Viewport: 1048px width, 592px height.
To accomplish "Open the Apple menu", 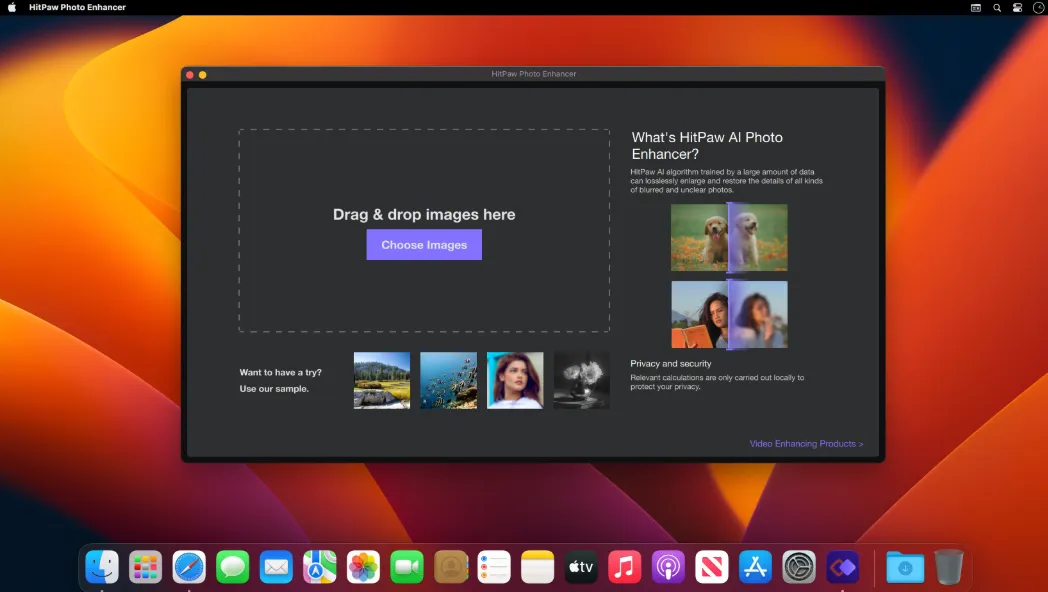I will click(11, 7).
